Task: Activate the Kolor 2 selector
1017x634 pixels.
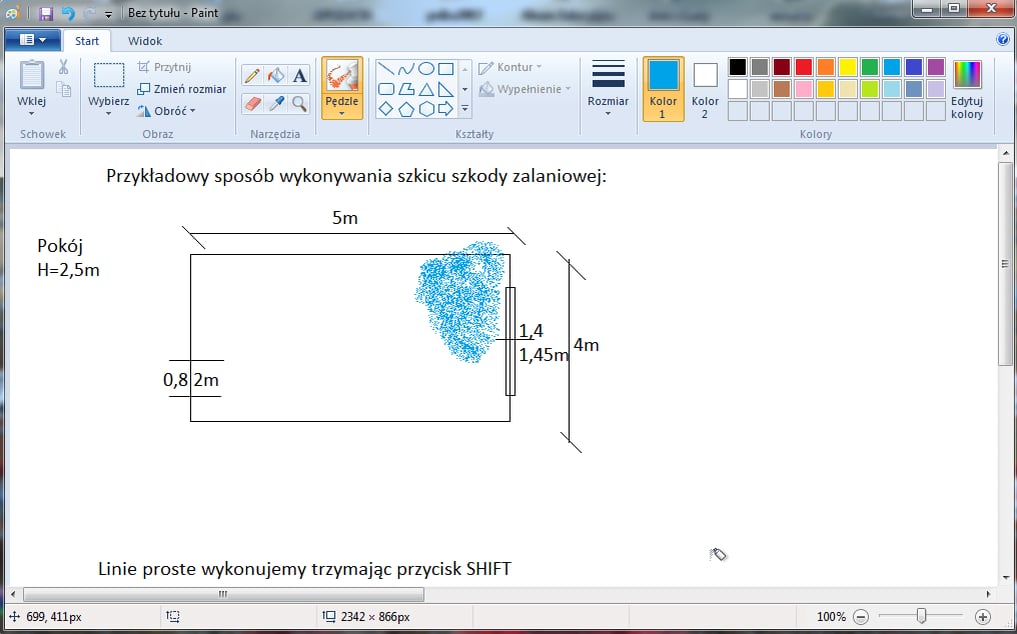Action: pyautogui.click(x=705, y=89)
